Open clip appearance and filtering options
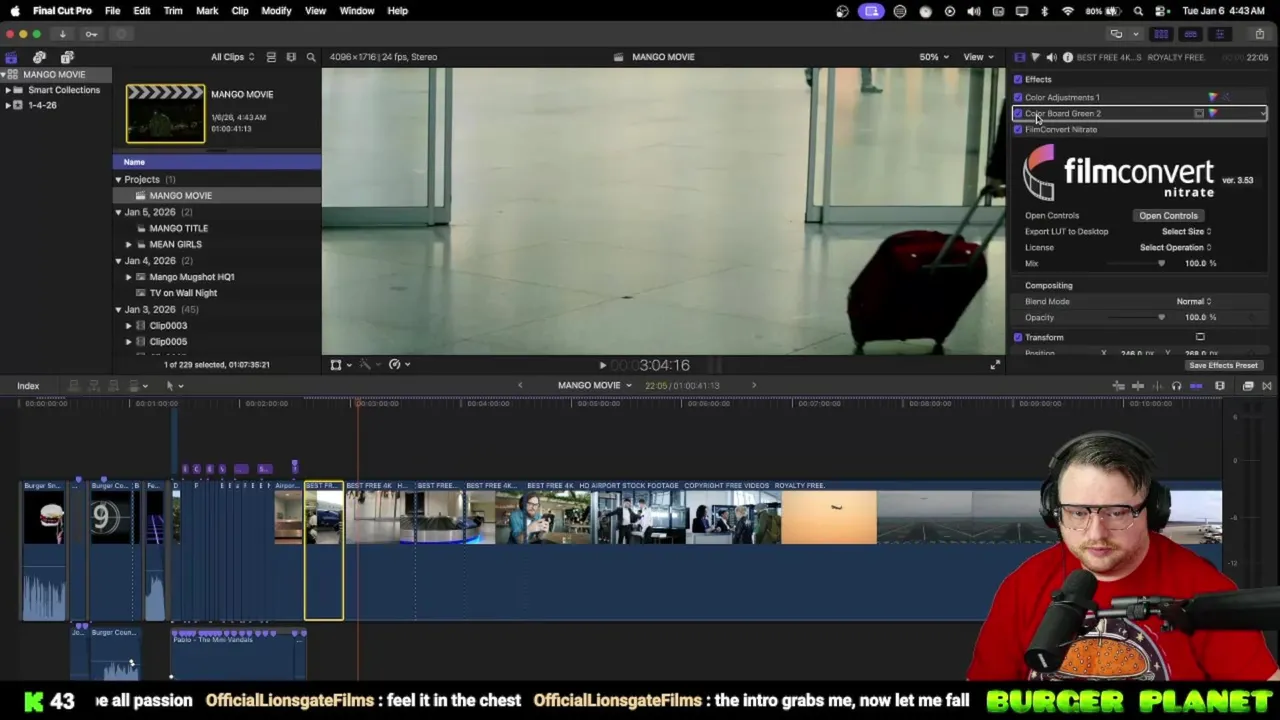The width and height of the screenshot is (1280, 720). (x=291, y=57)
